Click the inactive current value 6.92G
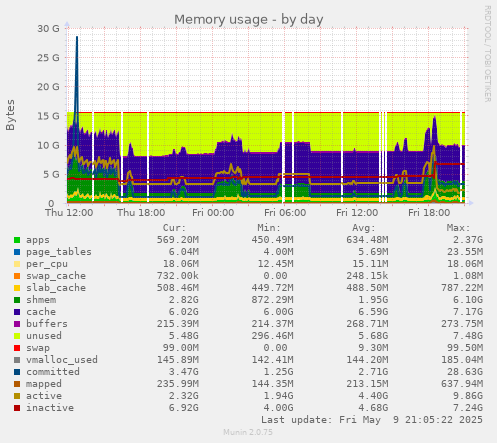The image size is (497, 443). [x=184, y=408]
